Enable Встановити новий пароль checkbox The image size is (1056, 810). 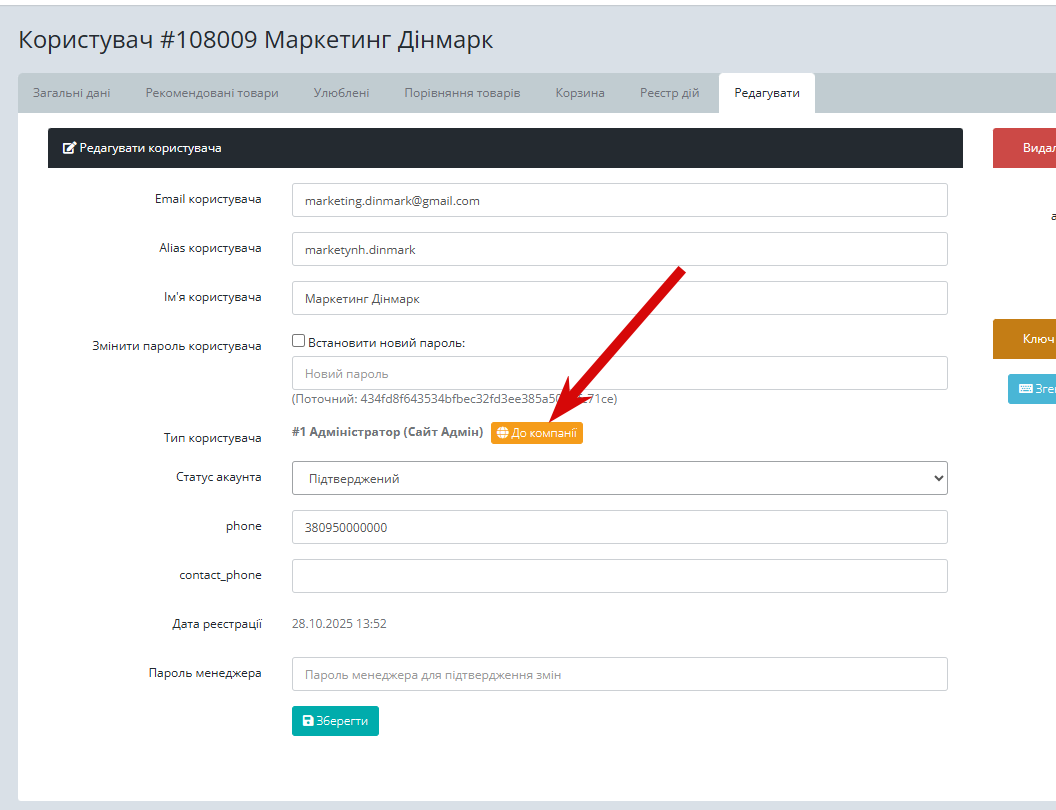298,341
